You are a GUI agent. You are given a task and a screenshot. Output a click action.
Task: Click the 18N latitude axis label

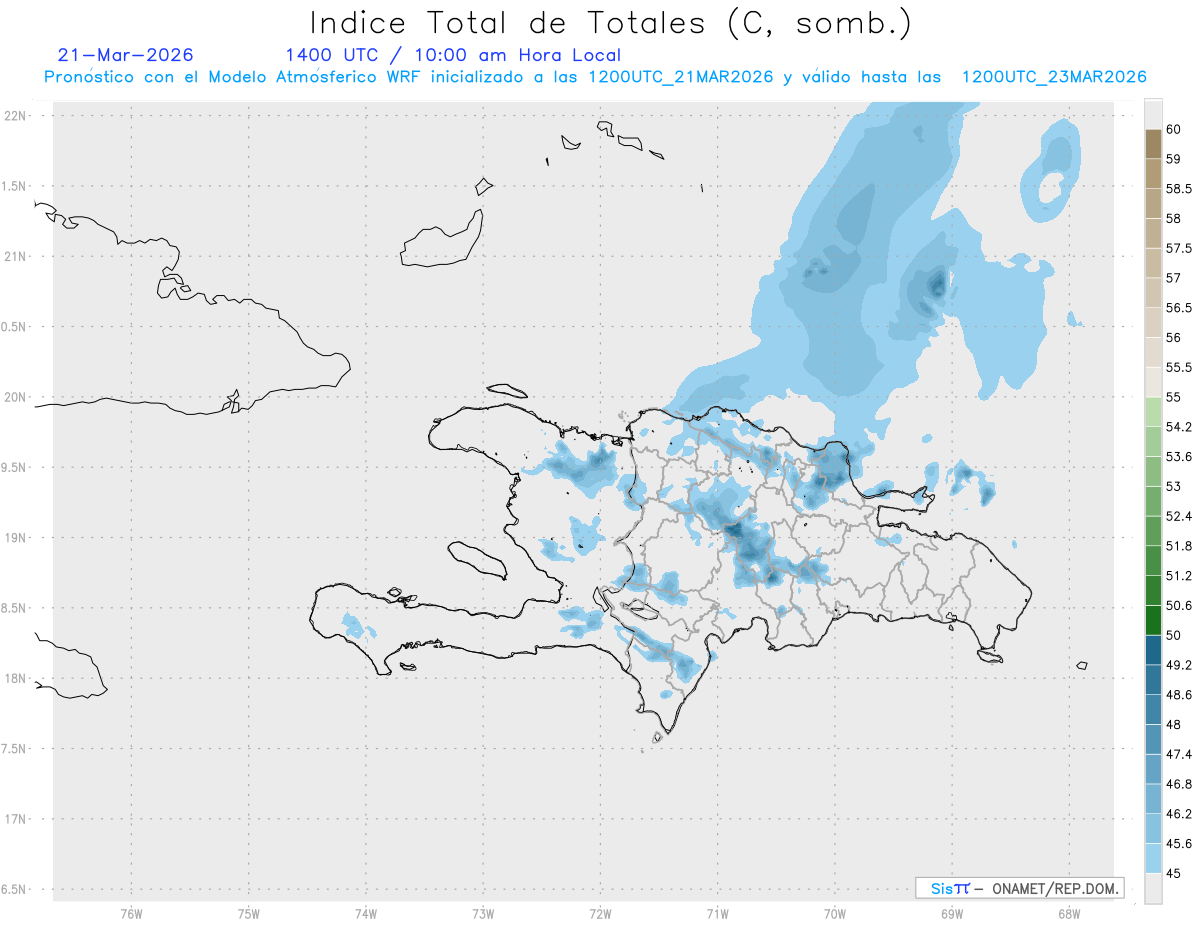[x=17, y=678]
